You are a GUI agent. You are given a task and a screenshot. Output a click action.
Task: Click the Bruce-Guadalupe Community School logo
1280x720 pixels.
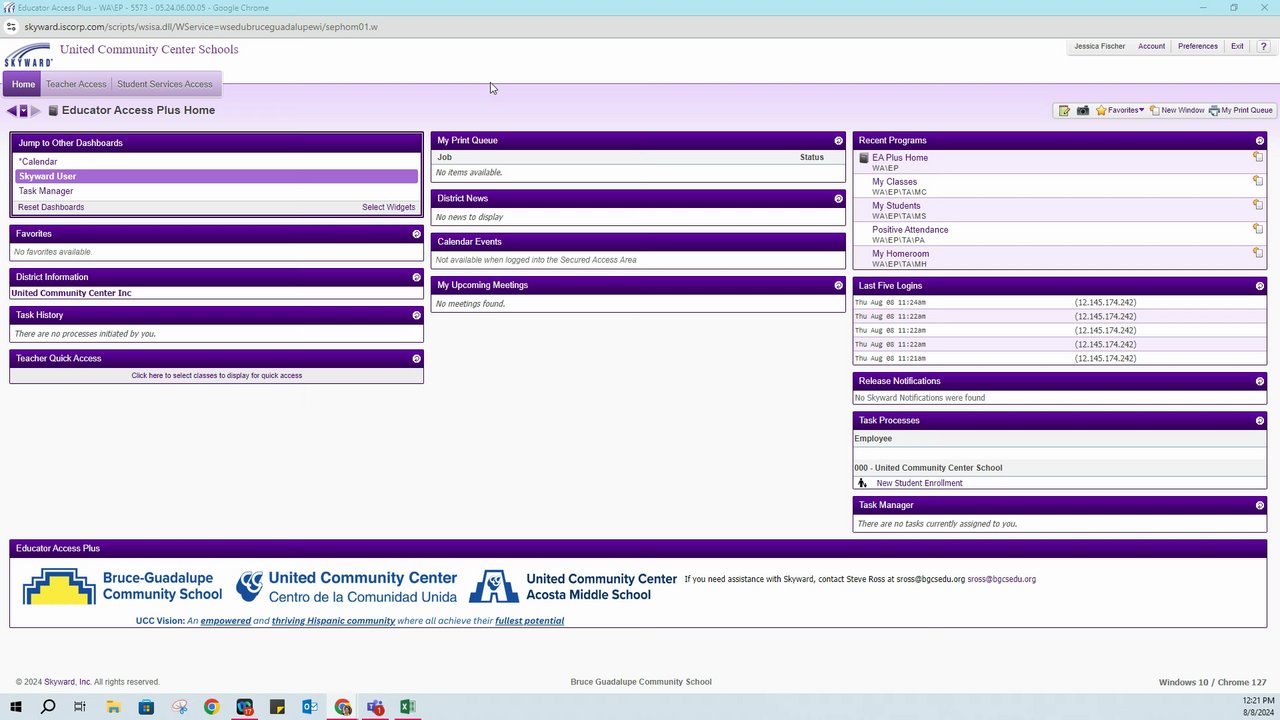(x=123, y=586)
